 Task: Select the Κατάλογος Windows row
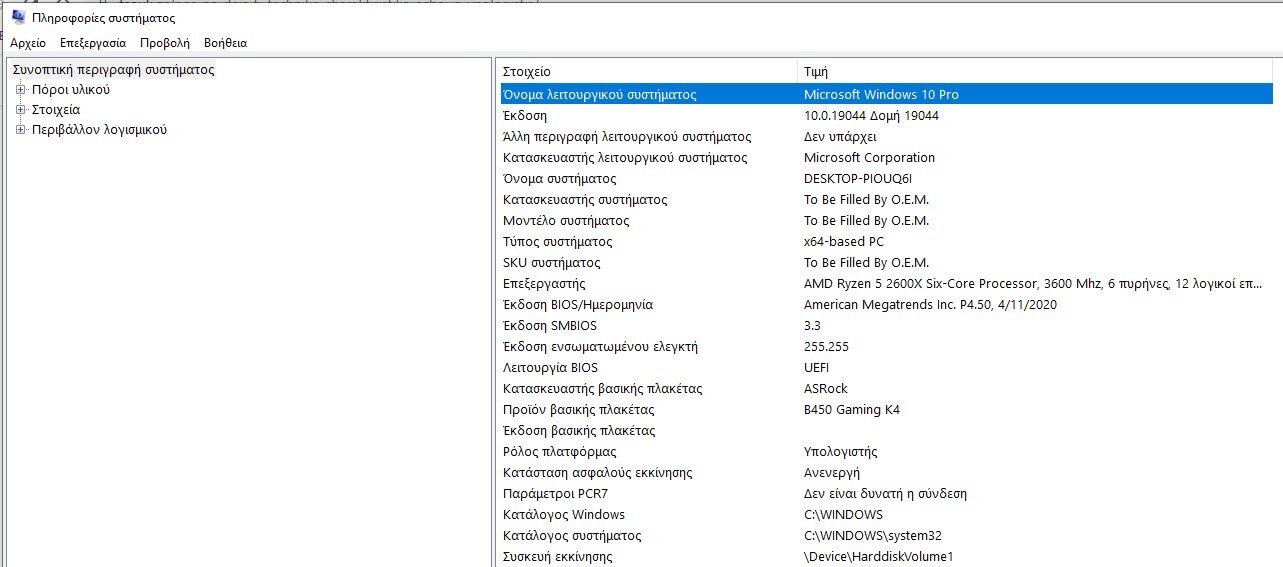pos(887,514)
